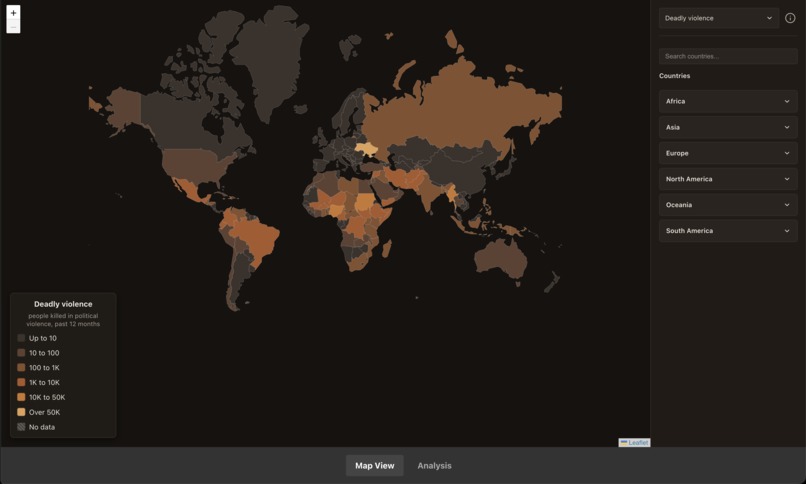
Task: Select India on the map
Action: coord(428,193)
